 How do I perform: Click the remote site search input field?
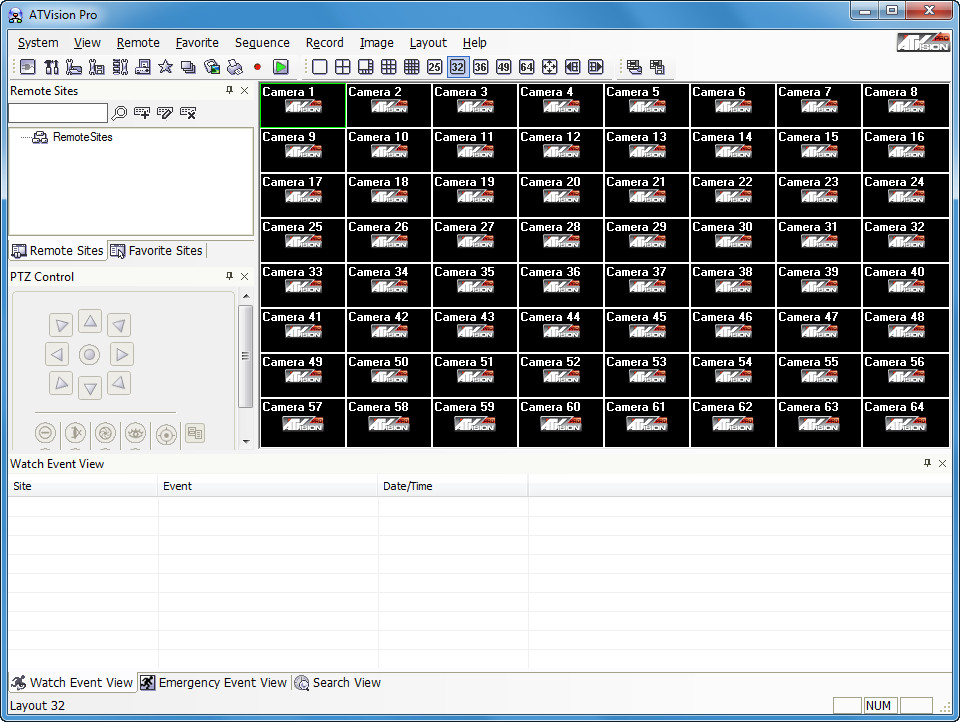pyautogui.click(x=57, y=112)
